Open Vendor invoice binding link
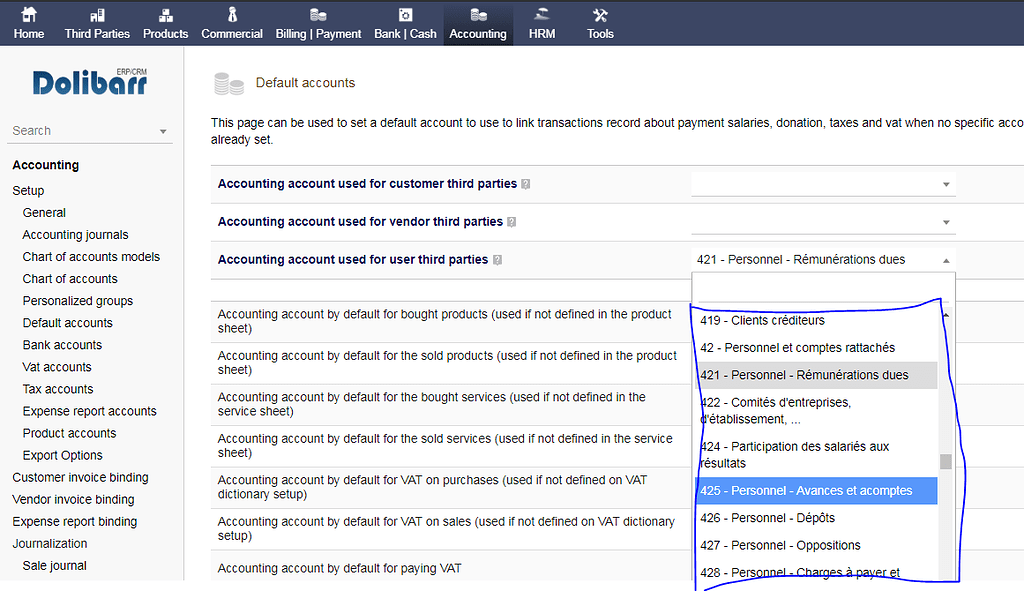 73,499
